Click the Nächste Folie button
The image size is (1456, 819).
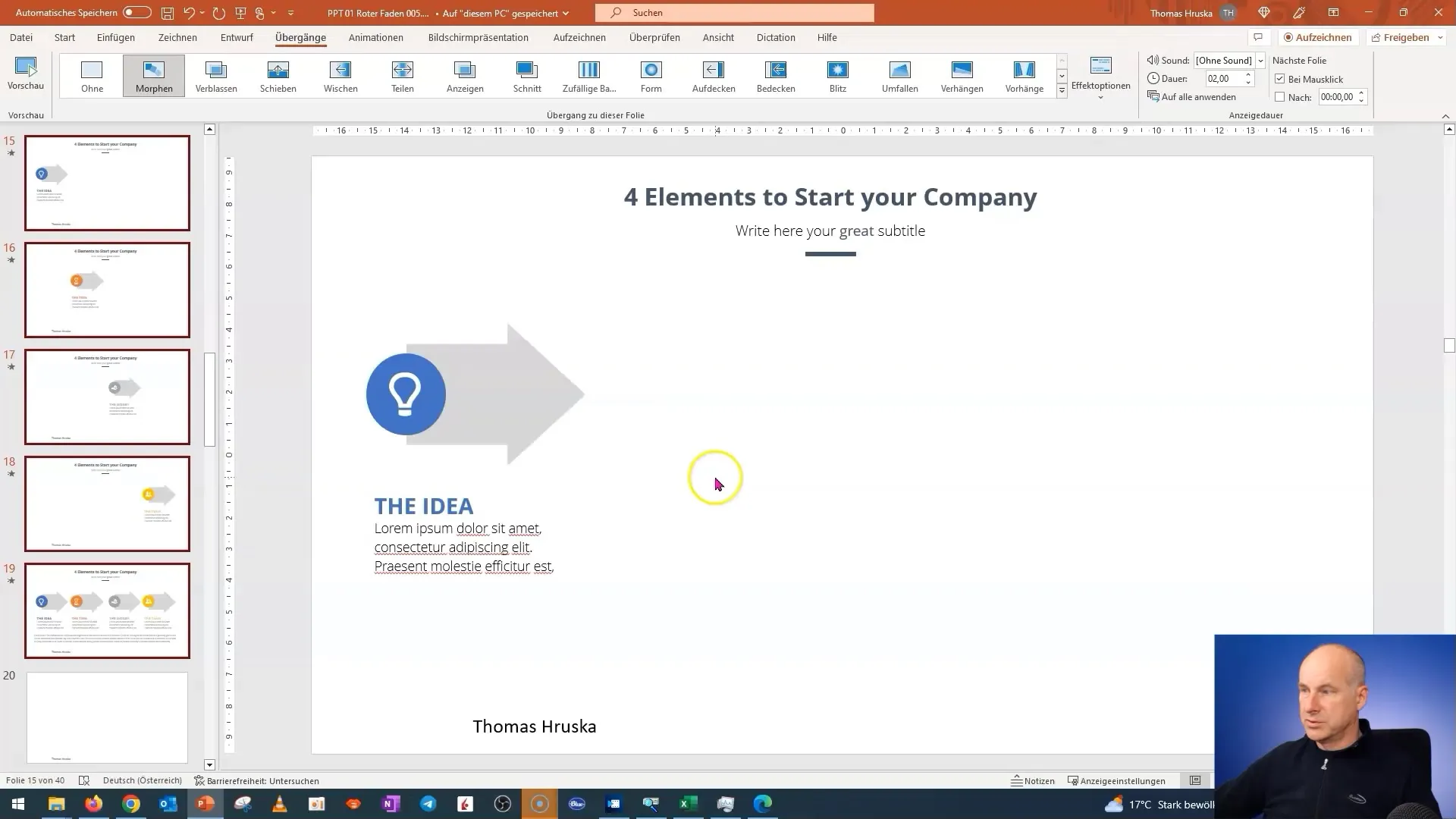[x=1300, y=60]
